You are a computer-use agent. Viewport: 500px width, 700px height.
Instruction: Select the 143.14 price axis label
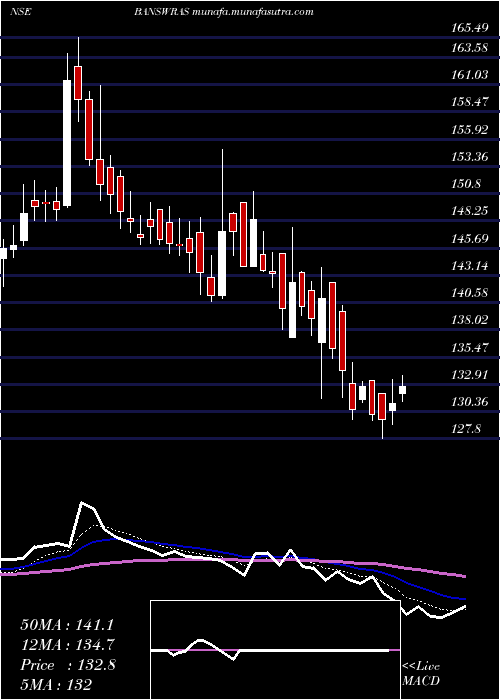(469, 266)
